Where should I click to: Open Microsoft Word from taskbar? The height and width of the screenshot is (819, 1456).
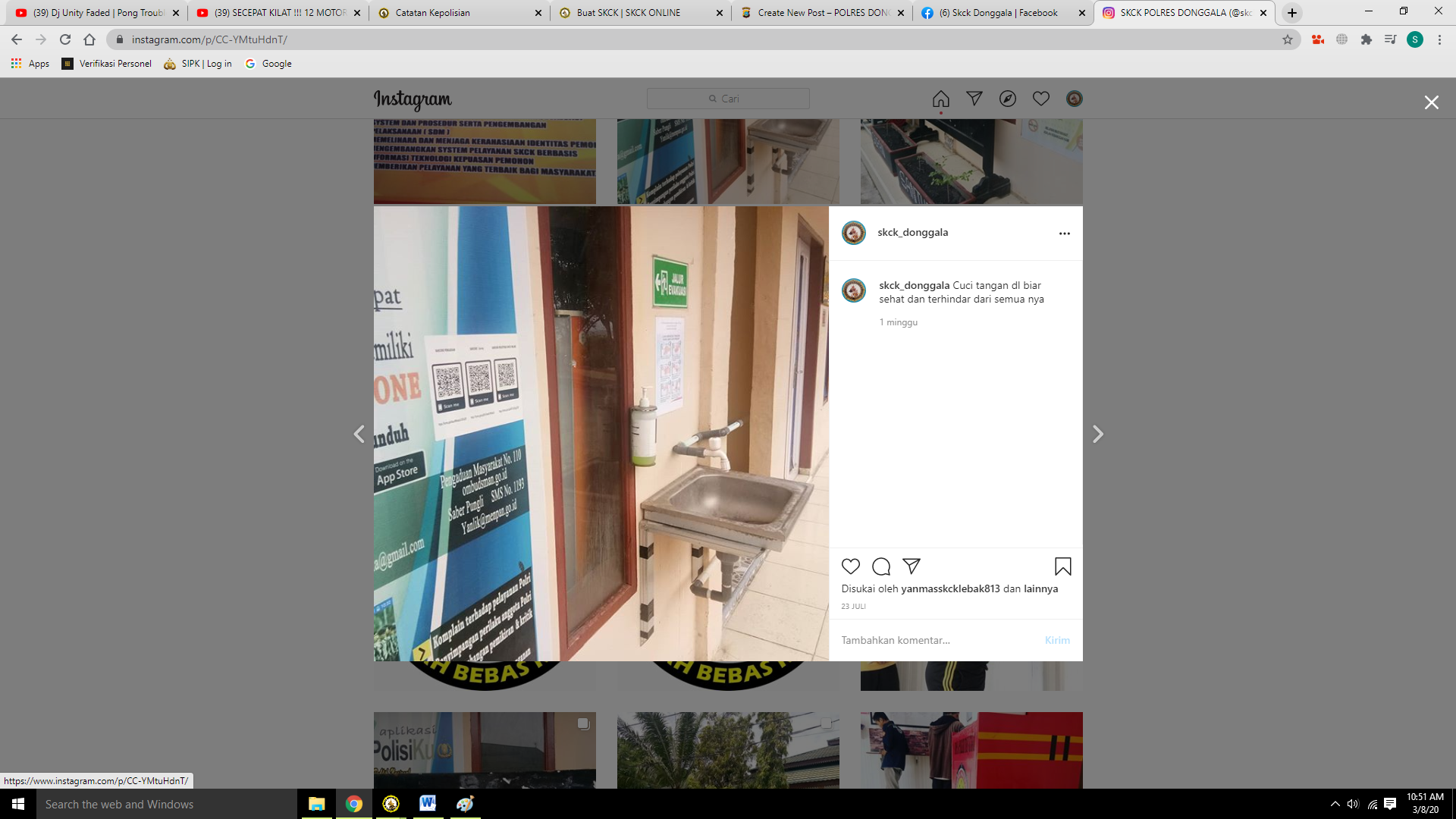tap(428, 804)
